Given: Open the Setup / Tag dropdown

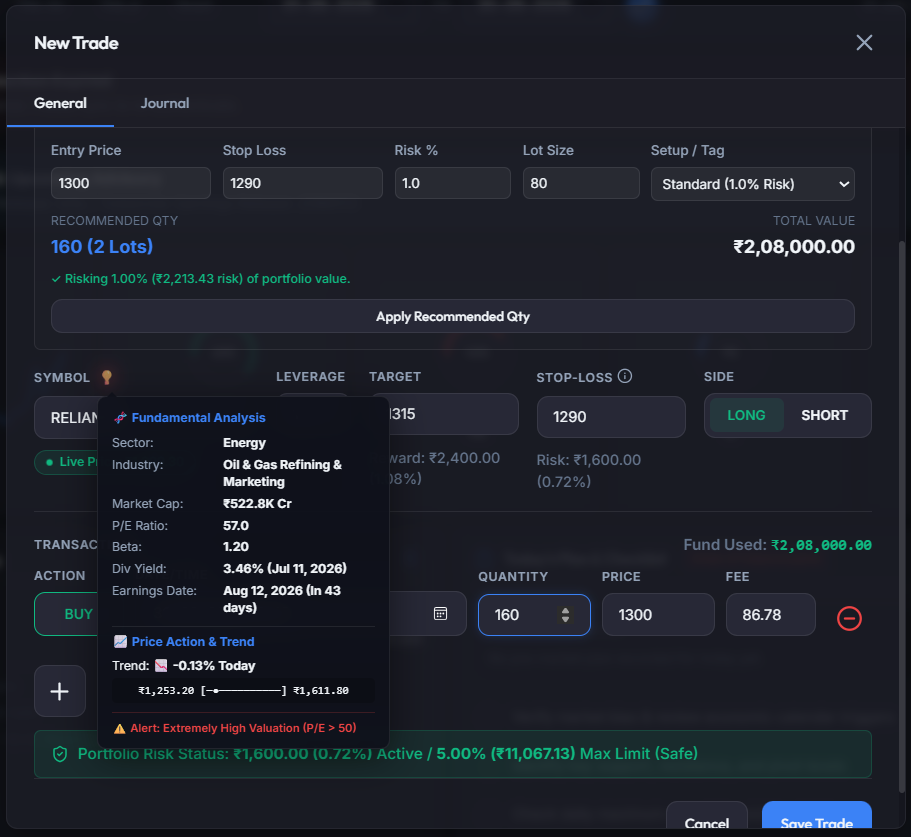Looking at the screenshot, I should [752, 184].
